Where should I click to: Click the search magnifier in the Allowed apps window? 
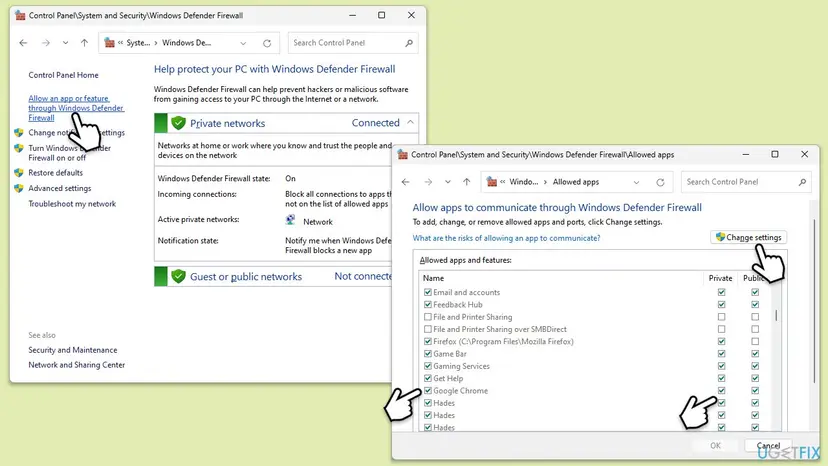[x=802, y=182]
